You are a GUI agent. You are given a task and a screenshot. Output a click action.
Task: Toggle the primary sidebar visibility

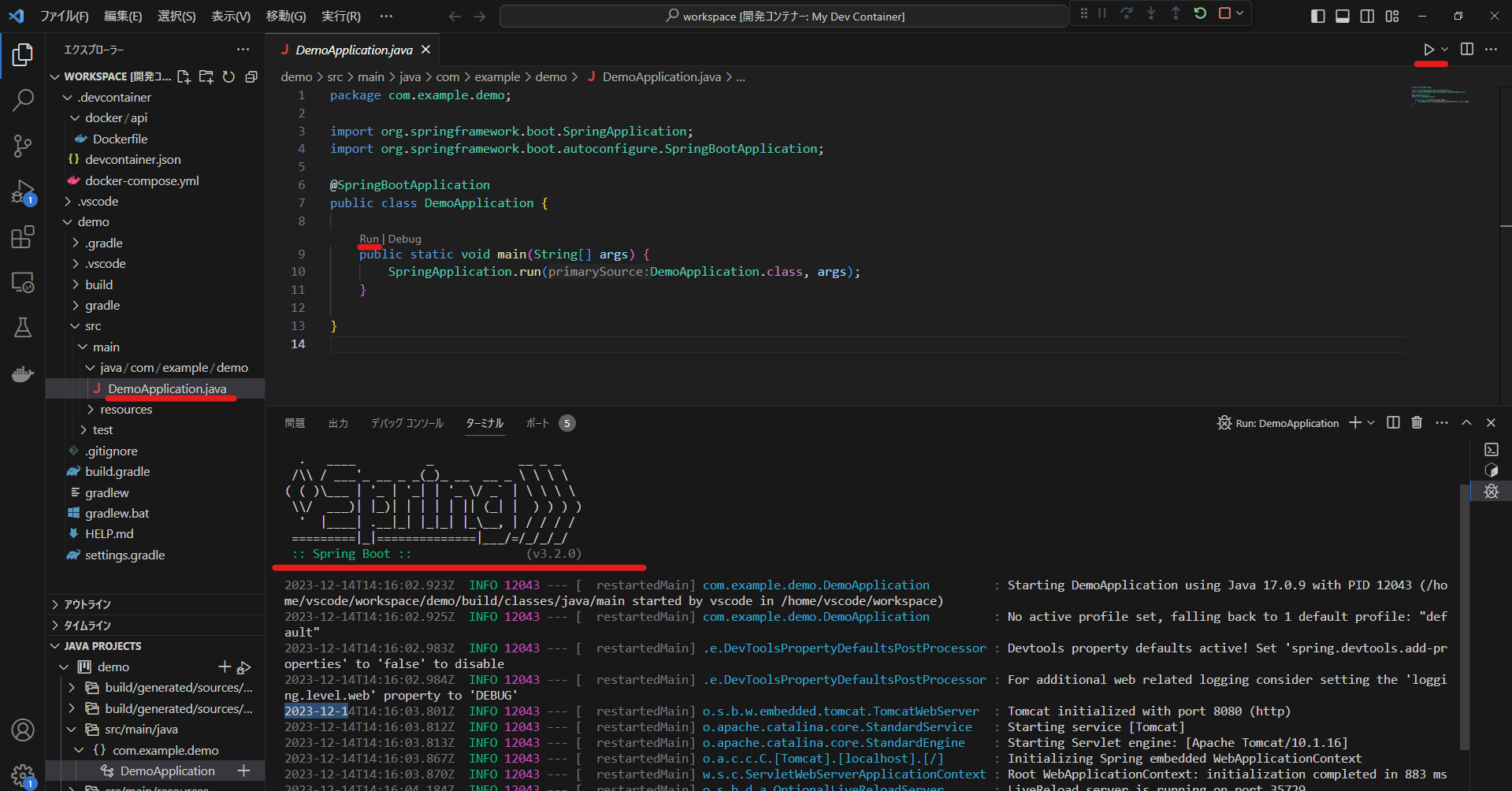1317,16
